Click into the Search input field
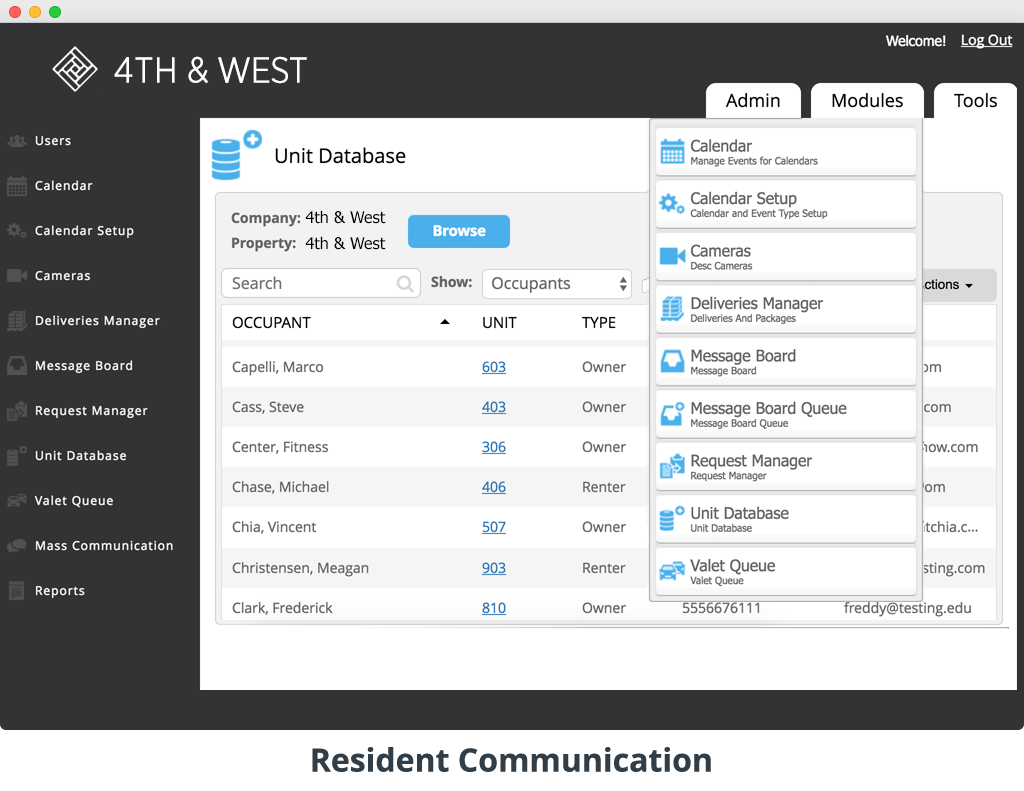Viewport: 1024px width, 791px height. pyautogui.click(x=310, y=284)
